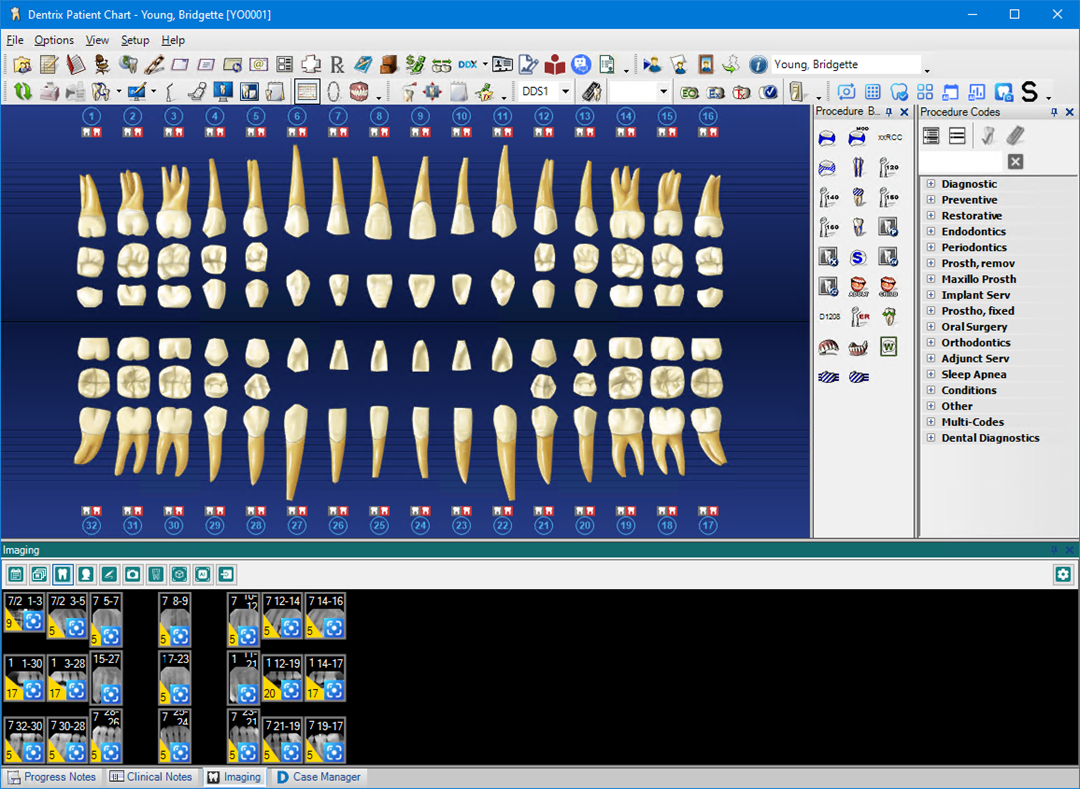The height and width of the screenshot is (789, 1080).
Task: Select the S-shaped toolbar icon at far right
Action: pos(1030,91)
